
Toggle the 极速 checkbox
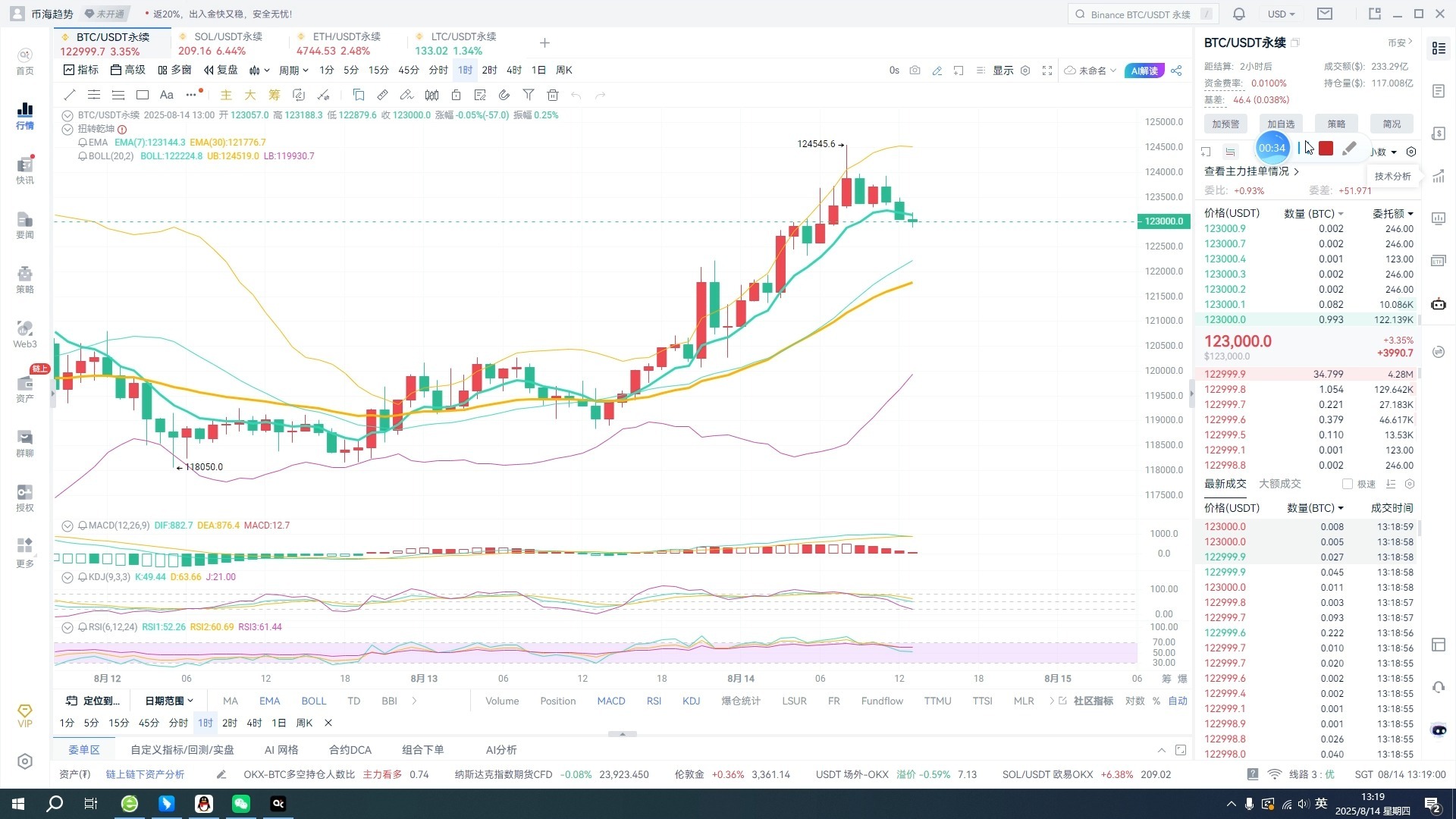pos(1348,484)
